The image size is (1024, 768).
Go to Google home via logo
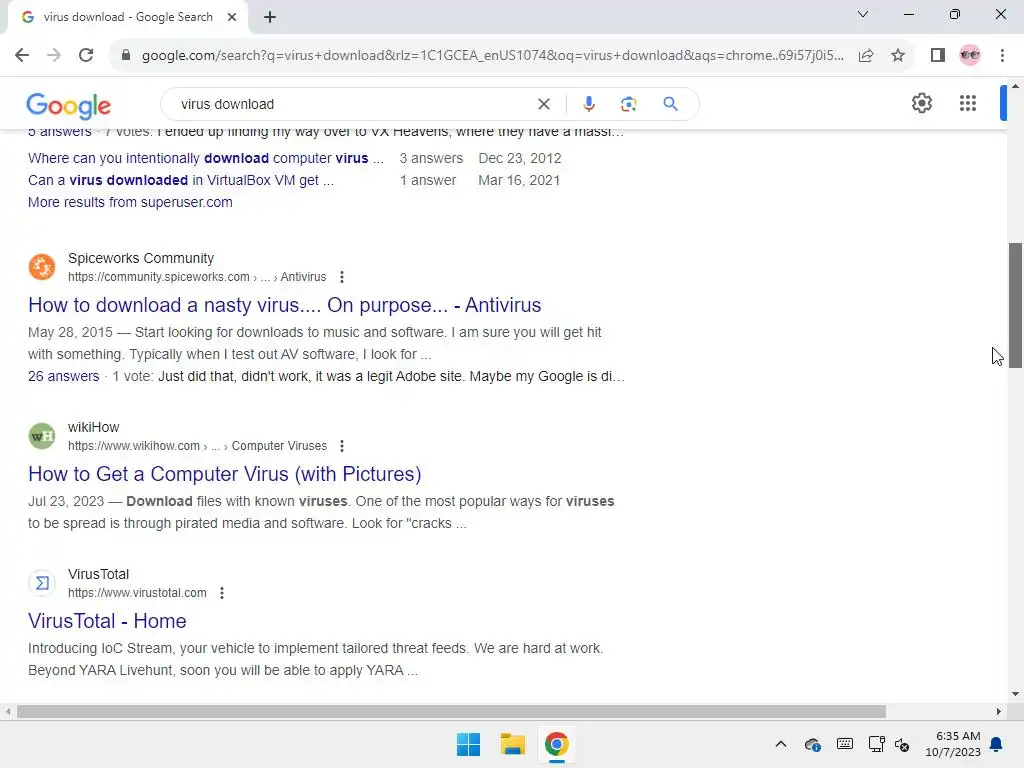69,106
